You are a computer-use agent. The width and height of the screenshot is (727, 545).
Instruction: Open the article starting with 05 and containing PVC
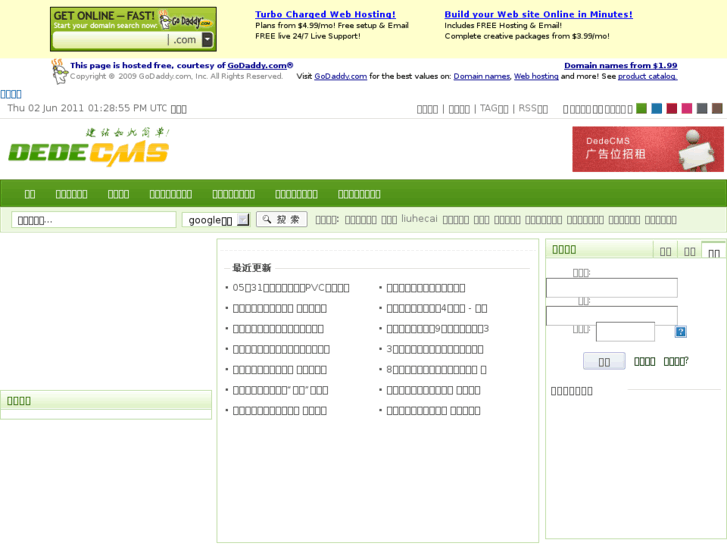tap(291, 288)
